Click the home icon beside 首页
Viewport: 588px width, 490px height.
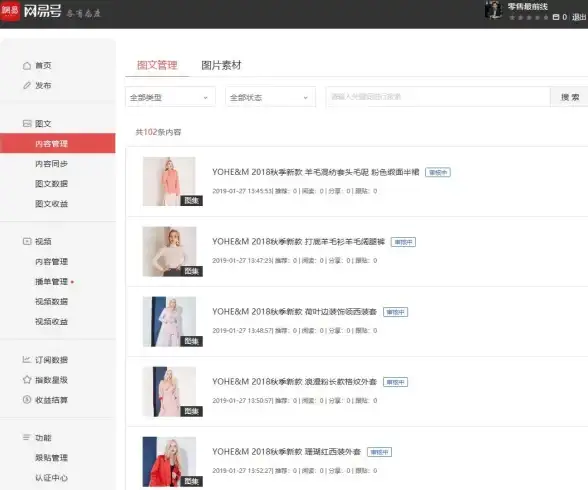click(x=27, y=66)
